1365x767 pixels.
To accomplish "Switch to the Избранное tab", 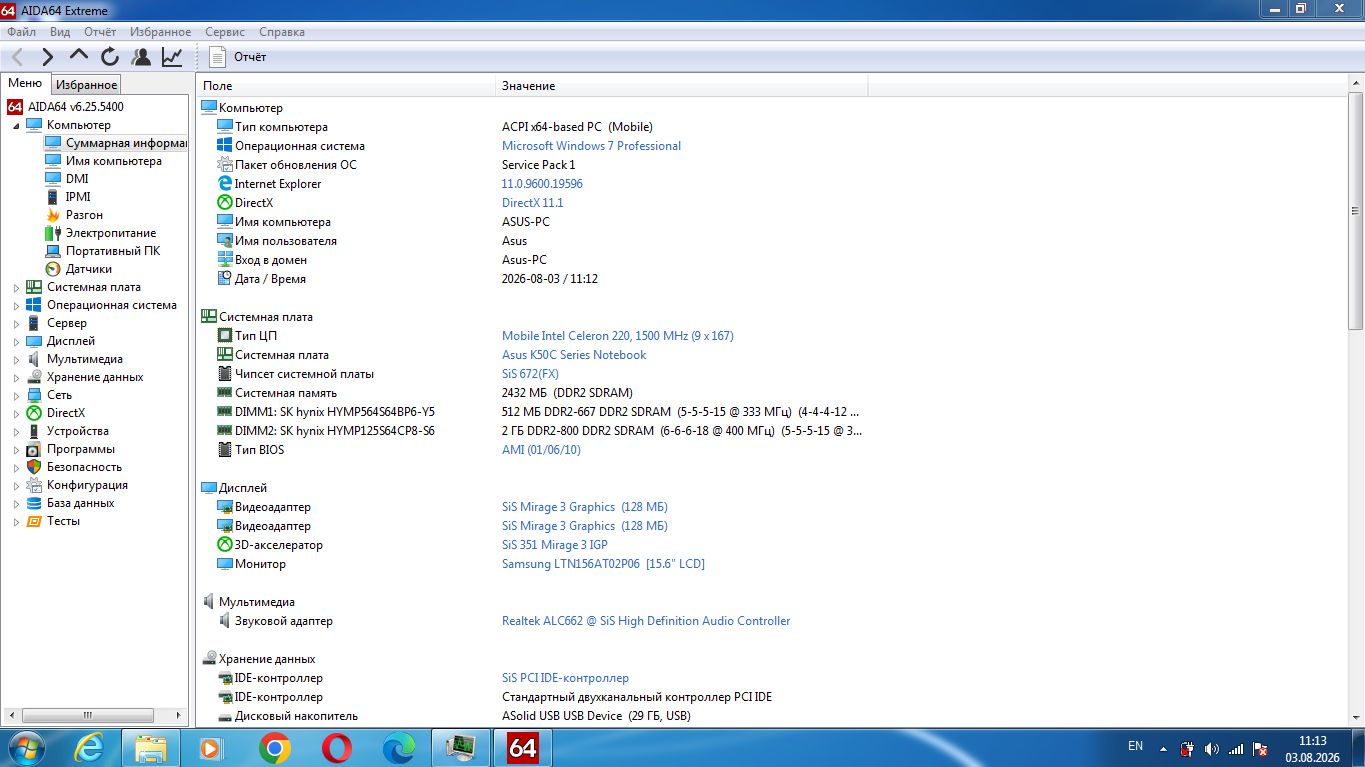I will point(86,85).
